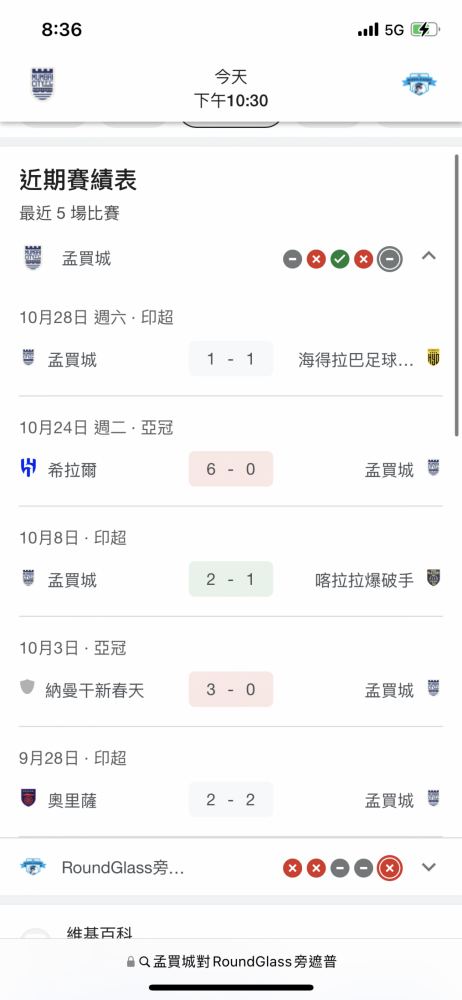Open the 6 - 0 Al Hilal match score
Viewport: 462px width, 1000px height.
pos(231,469)
